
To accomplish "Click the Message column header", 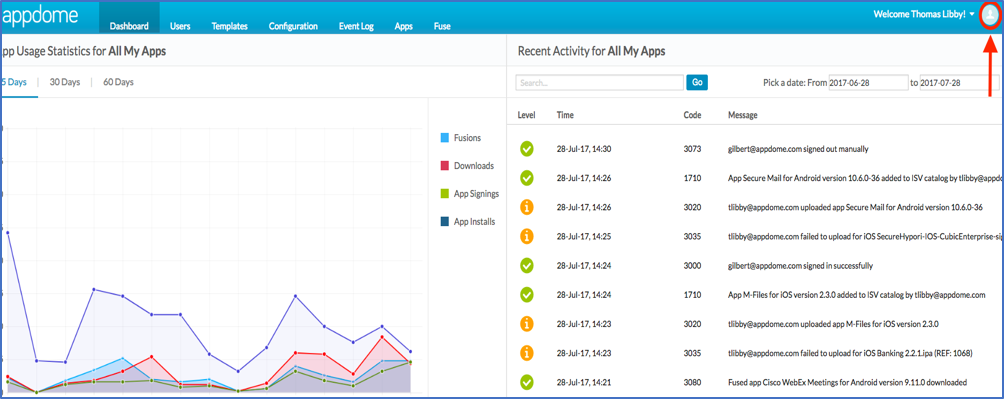I will pos(743,115).
